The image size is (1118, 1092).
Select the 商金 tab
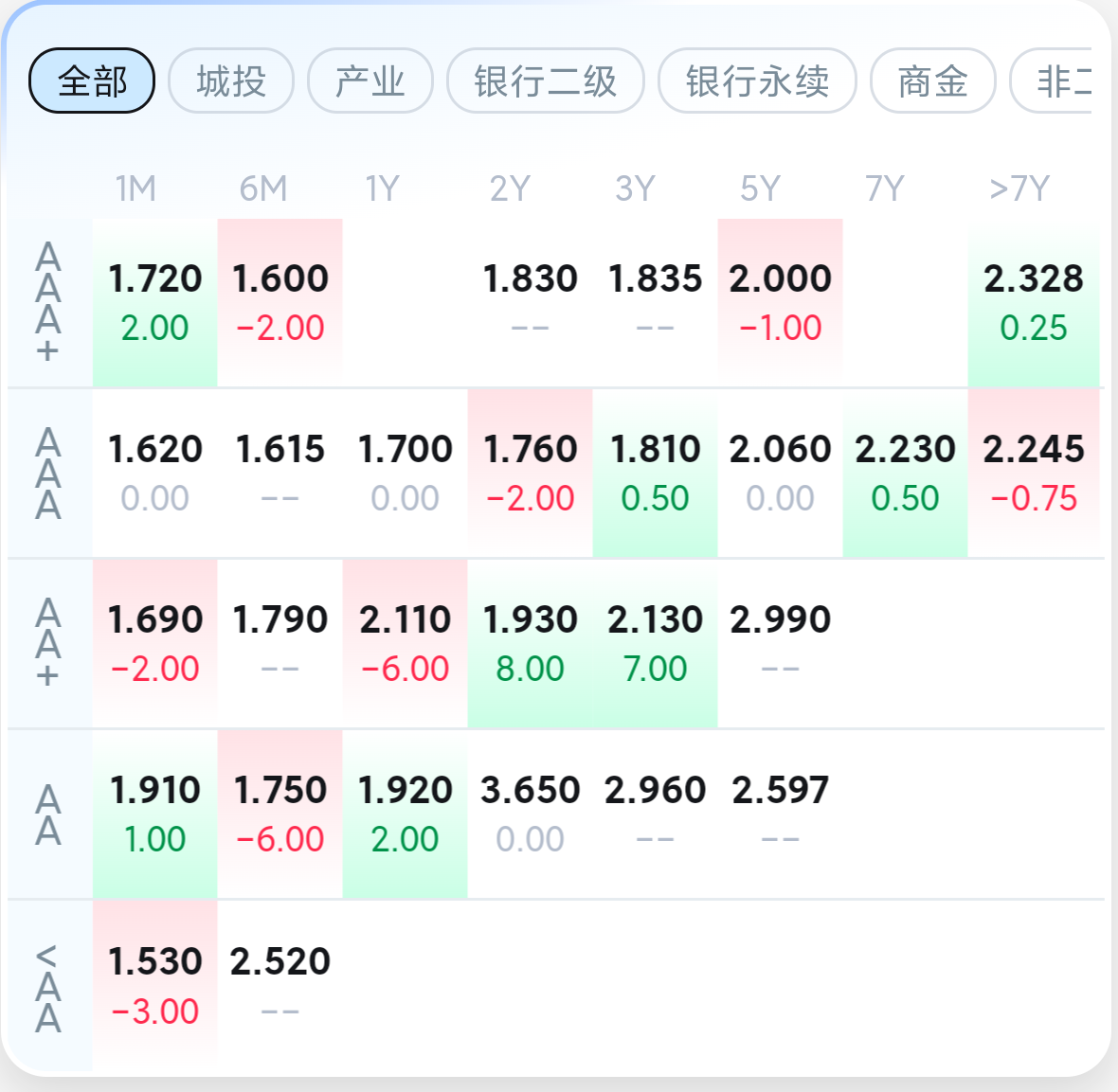932,81
